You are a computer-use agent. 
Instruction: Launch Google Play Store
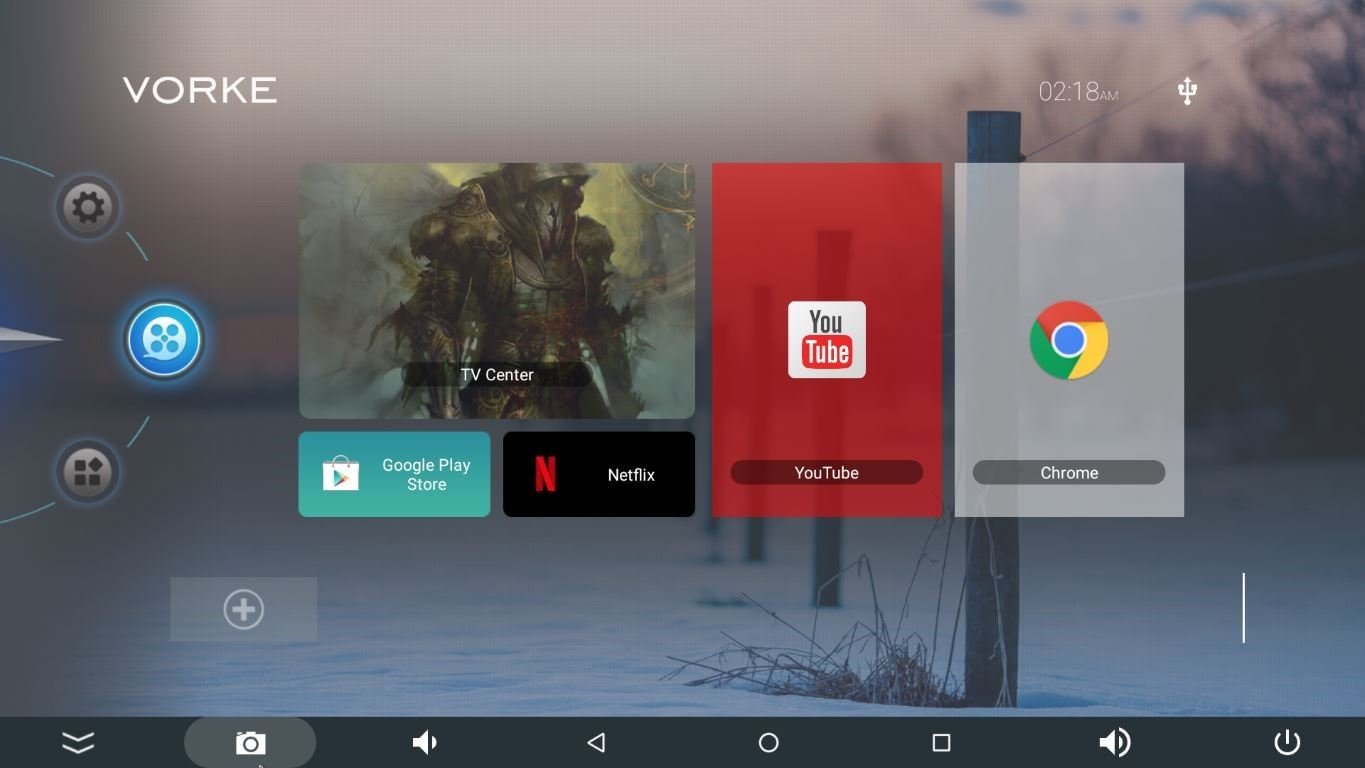point(394,474)
